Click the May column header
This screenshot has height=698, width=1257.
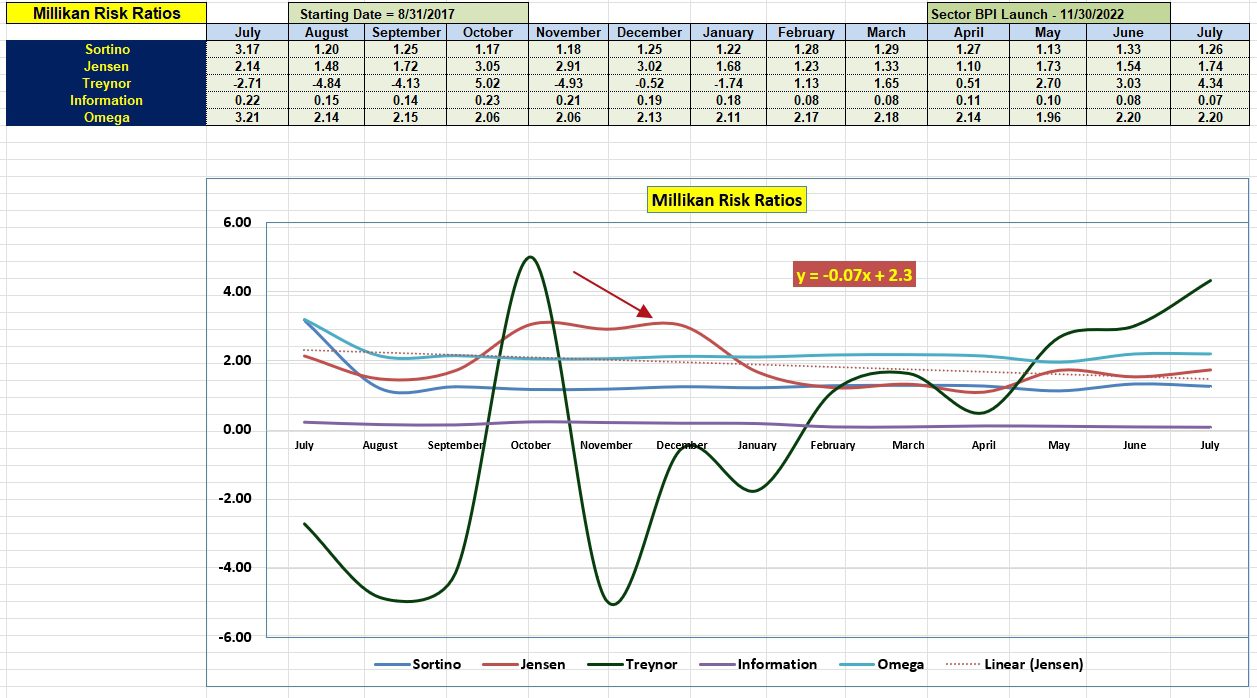1048,33
